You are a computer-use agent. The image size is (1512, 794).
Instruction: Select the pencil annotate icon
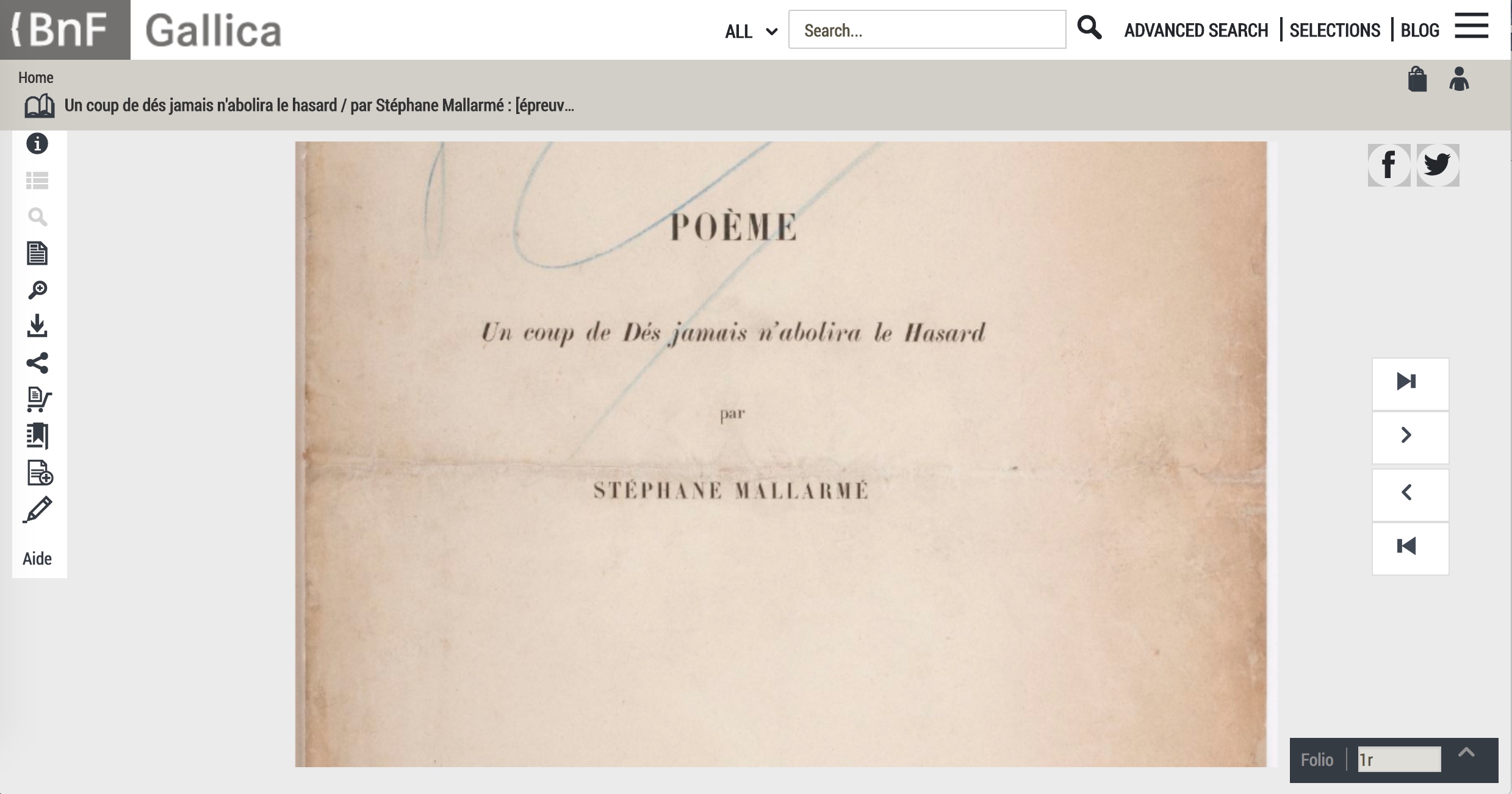click(38, 510)
